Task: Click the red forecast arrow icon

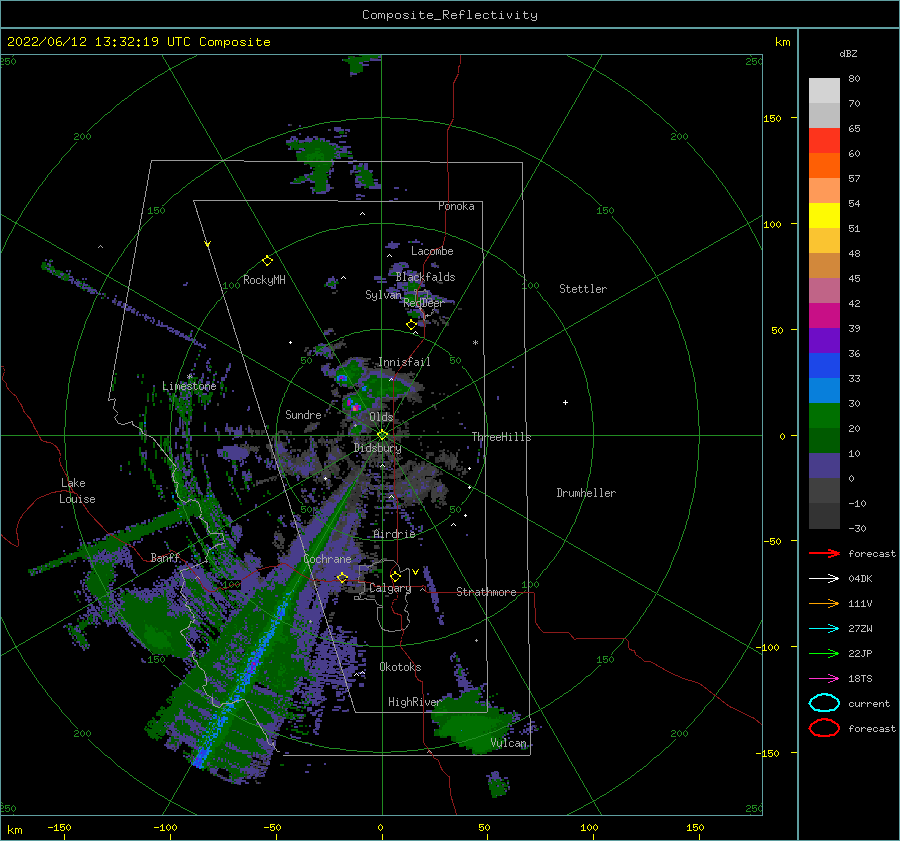Action: pyautogui.click(x=824, y=553)
